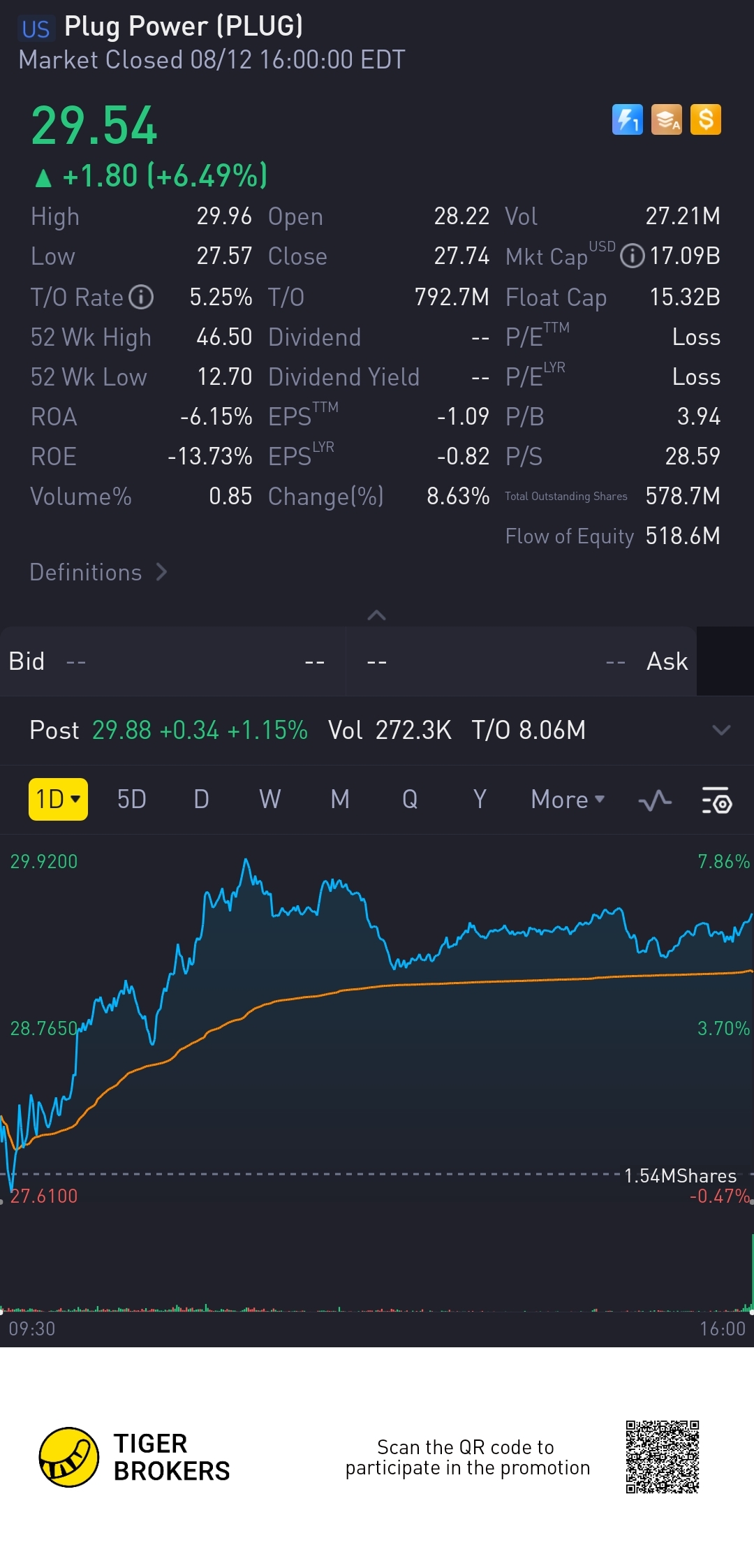Tap the Tiger Brokers logo
754x1568 pixels.
[68, 1457]
